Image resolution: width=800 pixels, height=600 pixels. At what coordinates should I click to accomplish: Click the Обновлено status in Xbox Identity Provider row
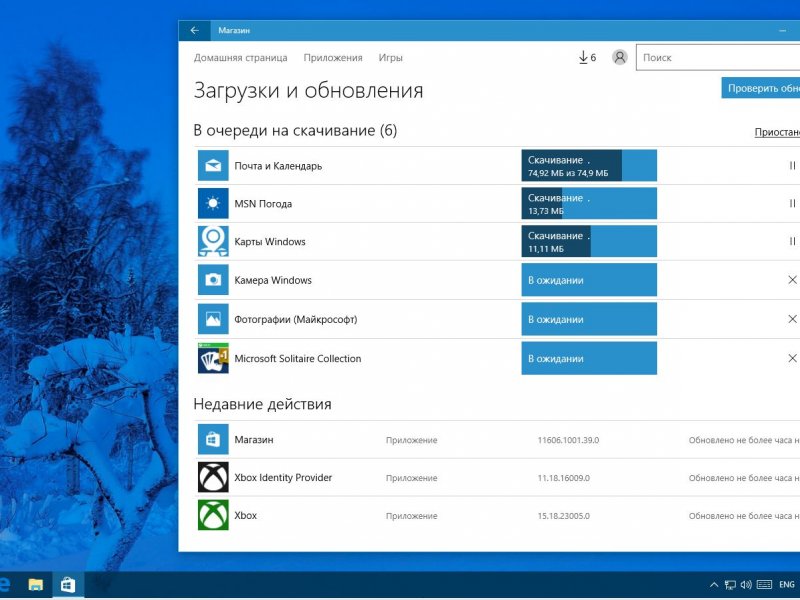[744, 478]
